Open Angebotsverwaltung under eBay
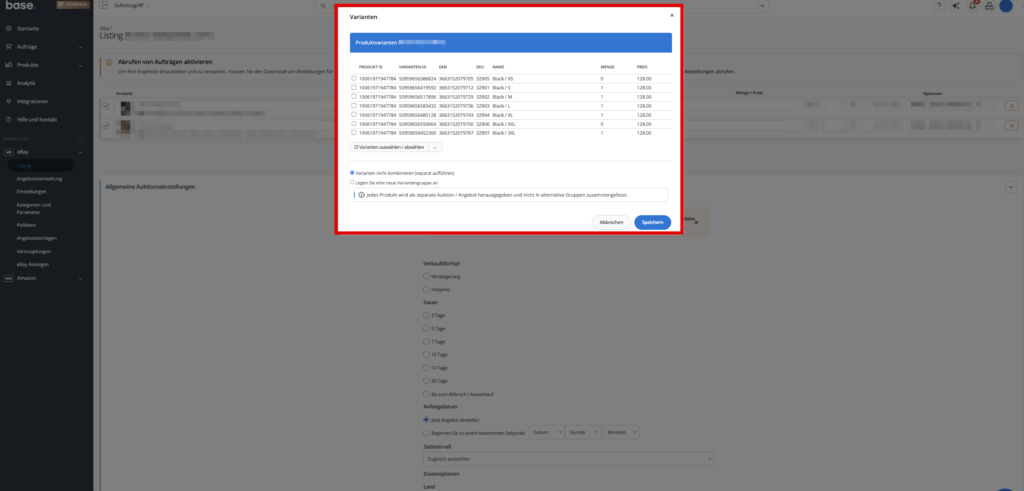Screen dimensions: 1024x491 [x=39, y=179]
